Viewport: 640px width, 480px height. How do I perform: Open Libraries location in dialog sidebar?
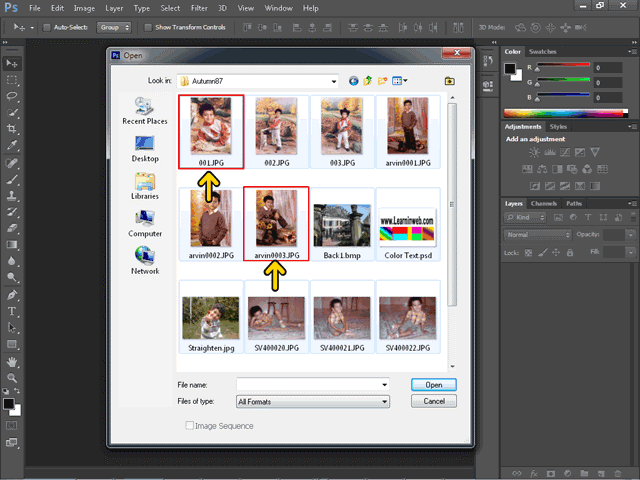point(145,186)
